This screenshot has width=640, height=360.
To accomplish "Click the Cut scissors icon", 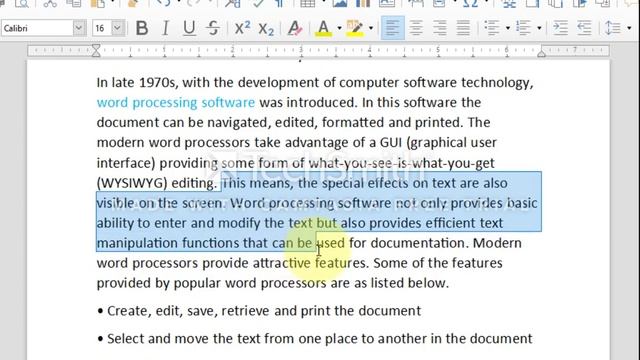I will 50,3.
